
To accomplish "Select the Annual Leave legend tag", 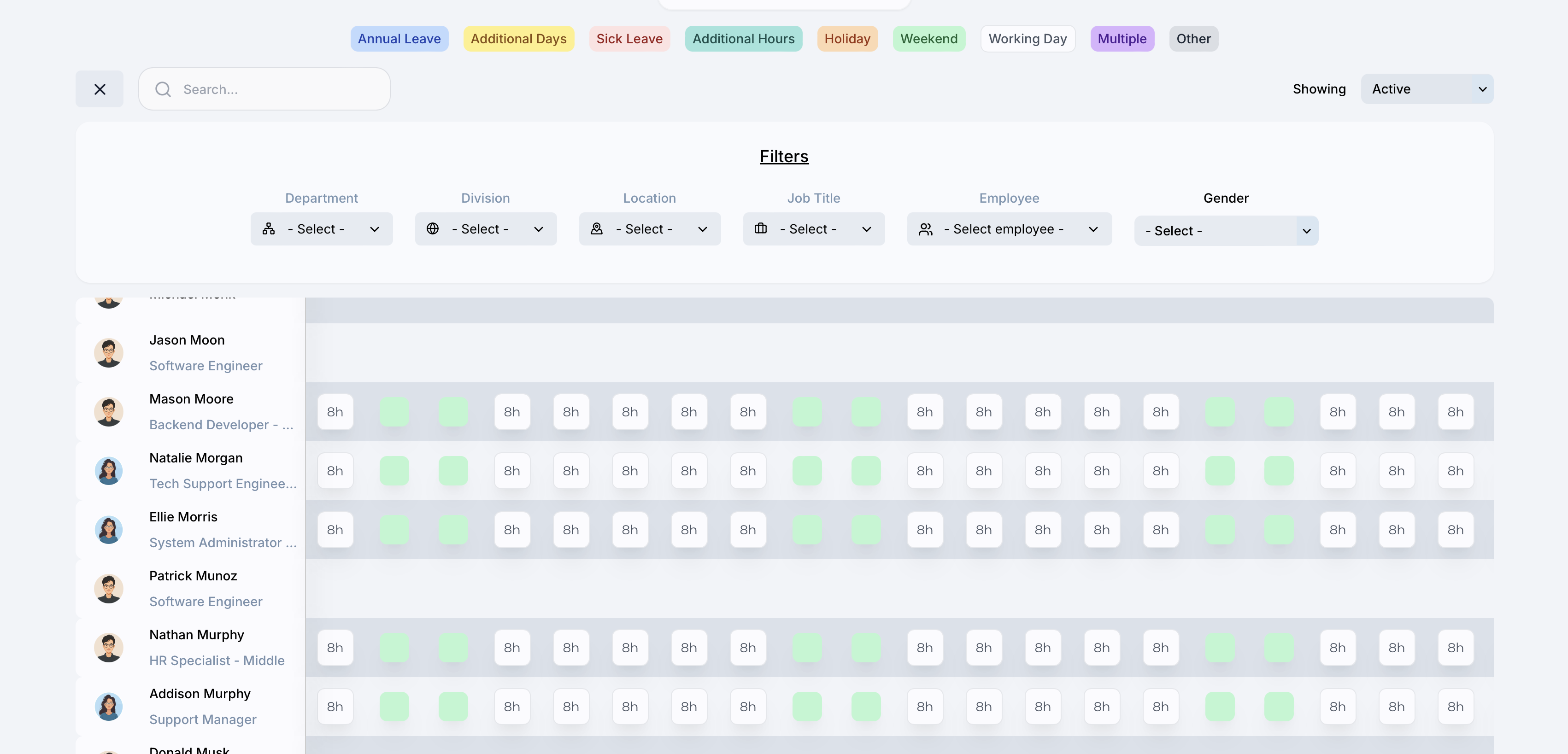I will 399,38.
